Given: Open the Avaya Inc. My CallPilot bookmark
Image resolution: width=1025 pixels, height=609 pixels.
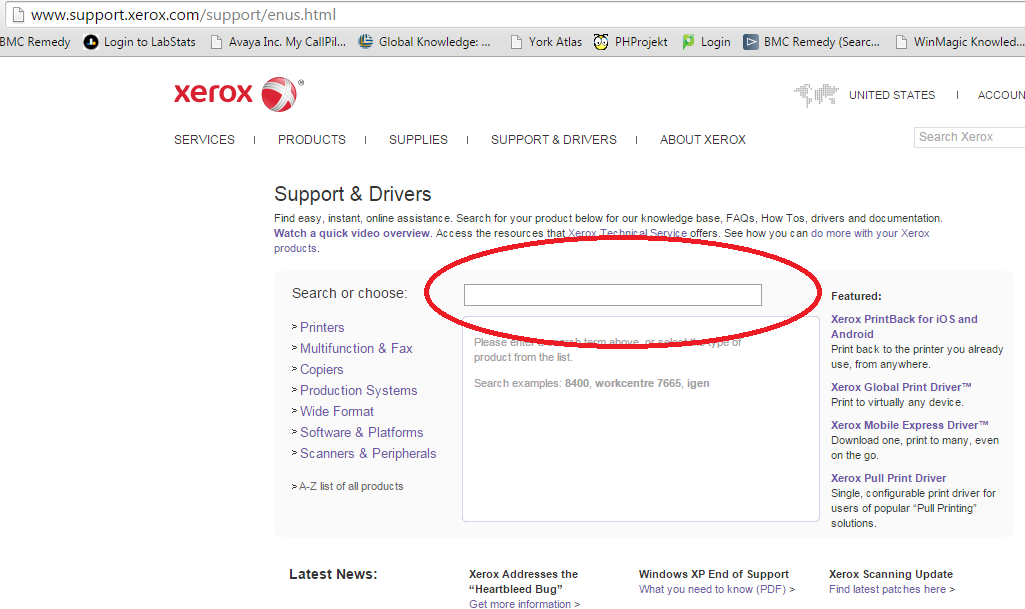Looking at the screenshot, I should coord(279,42).
